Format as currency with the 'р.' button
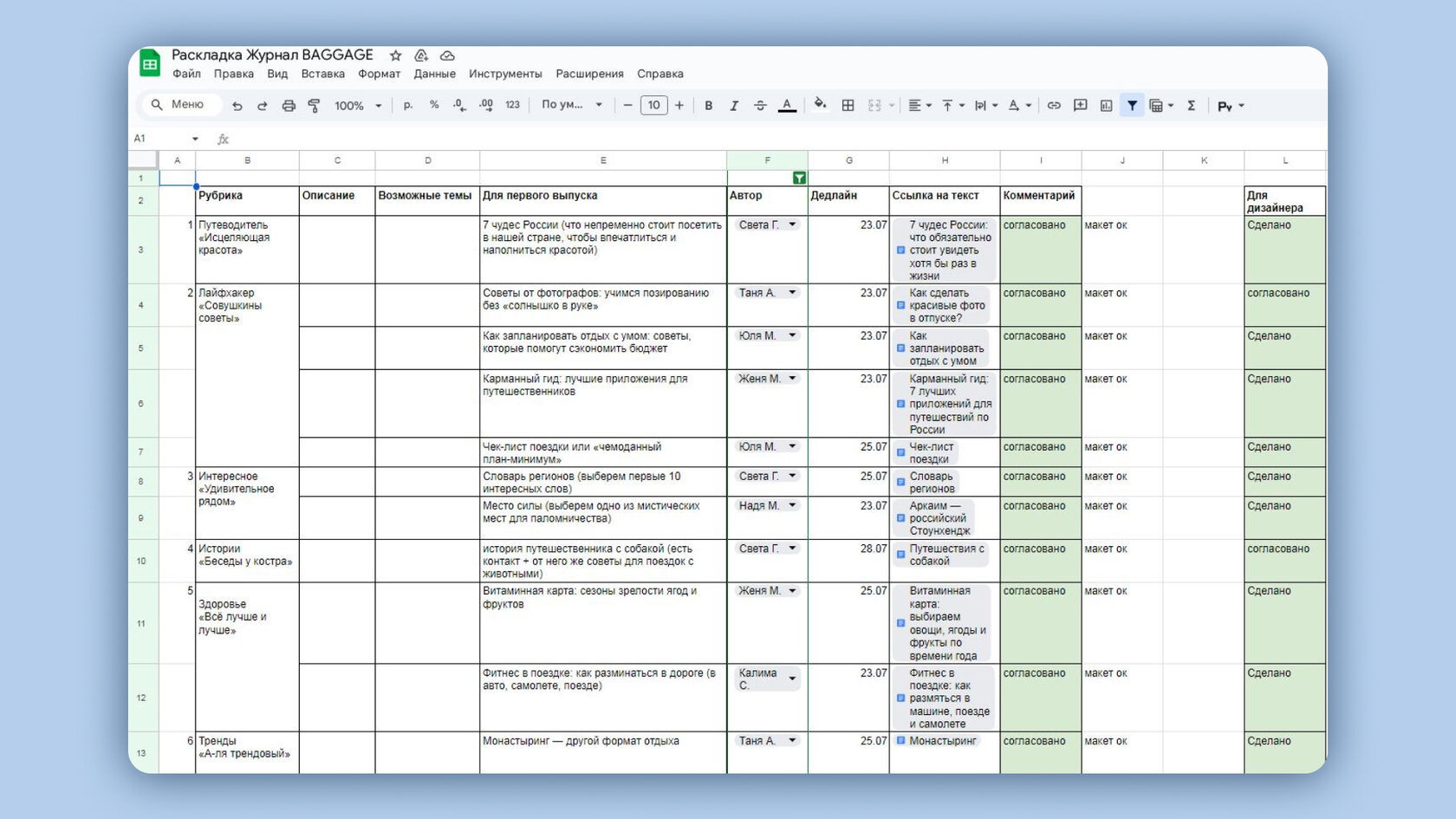Viewport: 1456px width, 819px height. pyautogui.click(x=408, y=106)
